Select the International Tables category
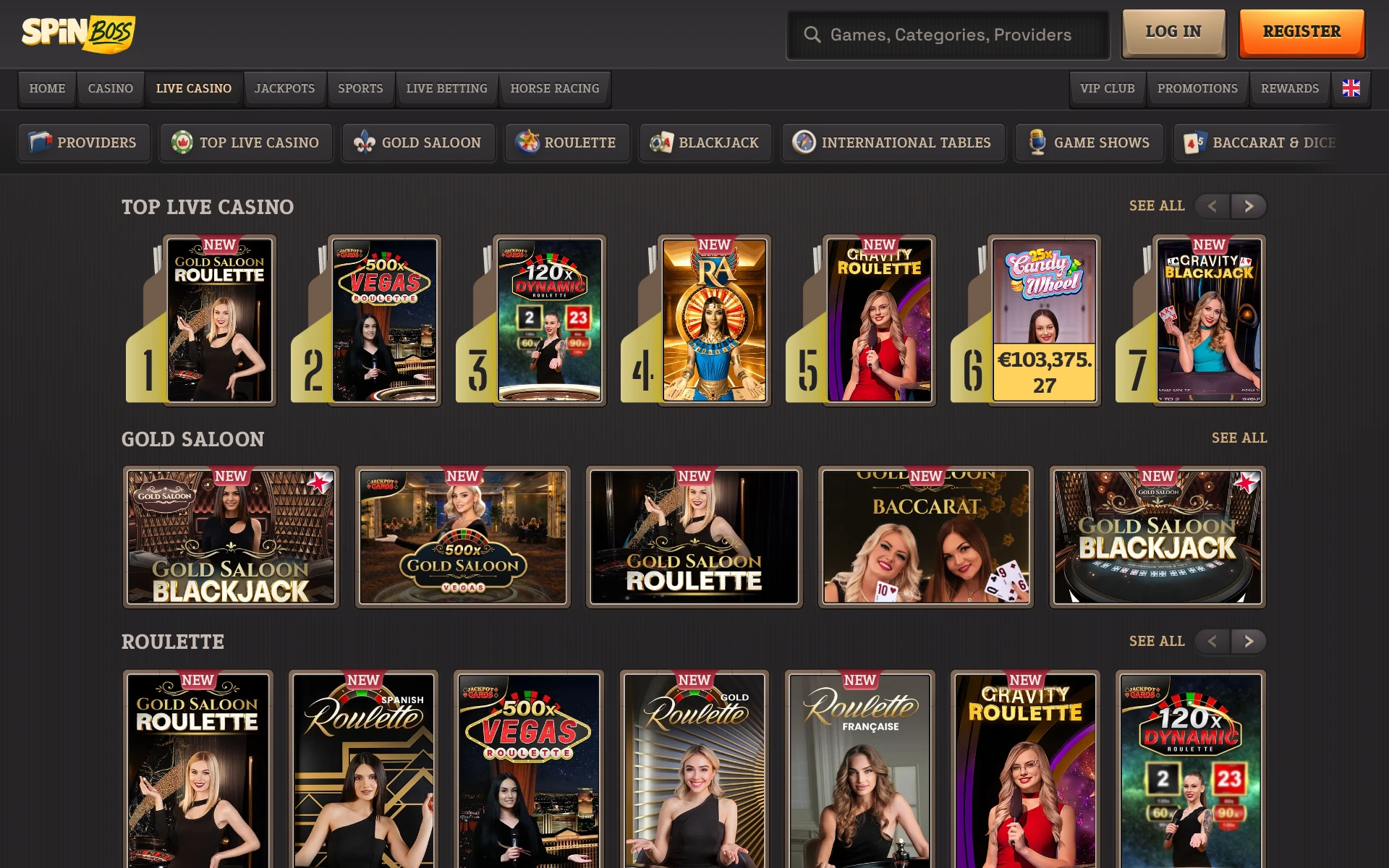Viewport: 1389px width, 868px height. 893,142
